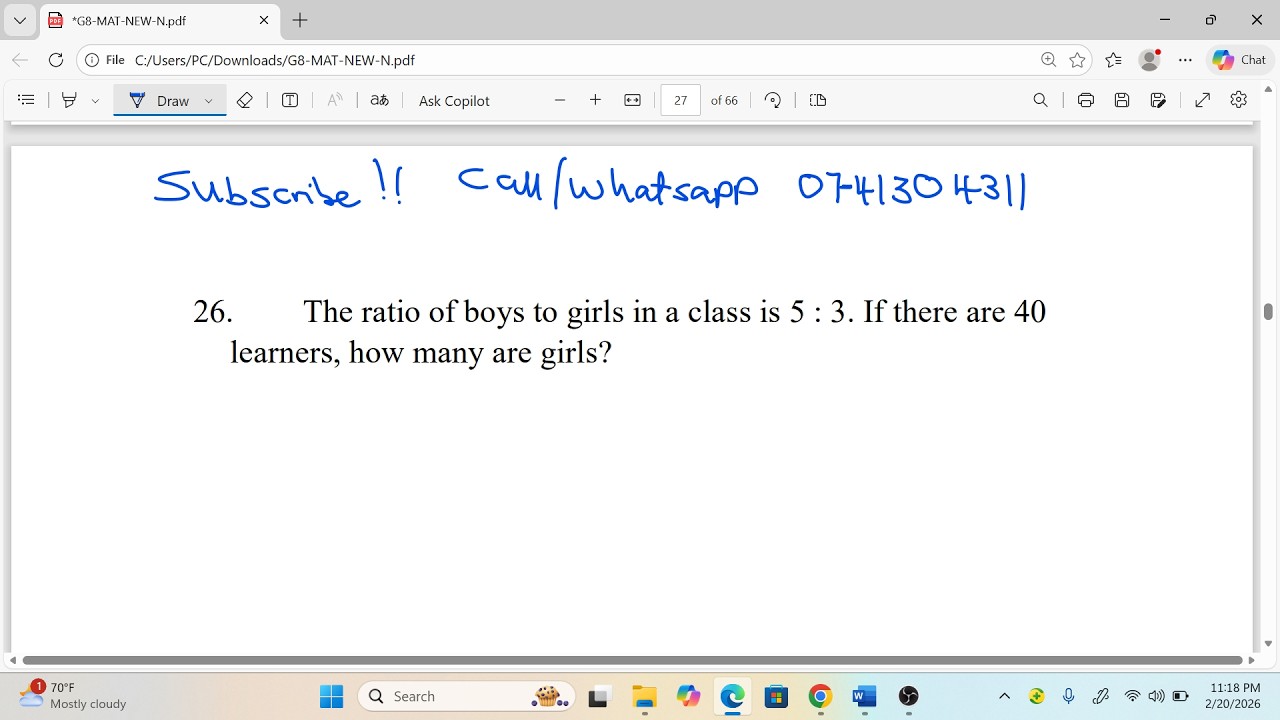Zoom in with the plus button
Screen dimensions: 1280x720
(x=595, y=100)
